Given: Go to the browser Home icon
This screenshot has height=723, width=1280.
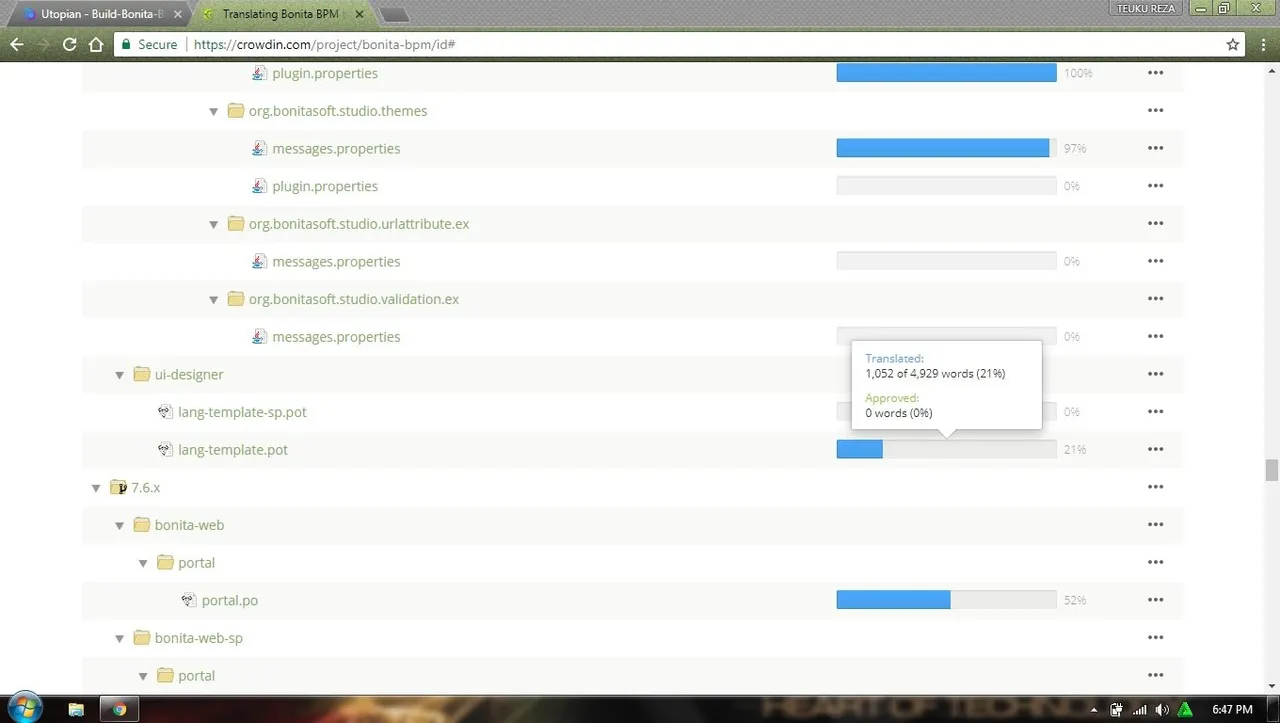Looking at the screenshot, I should (x=96, y=44).
